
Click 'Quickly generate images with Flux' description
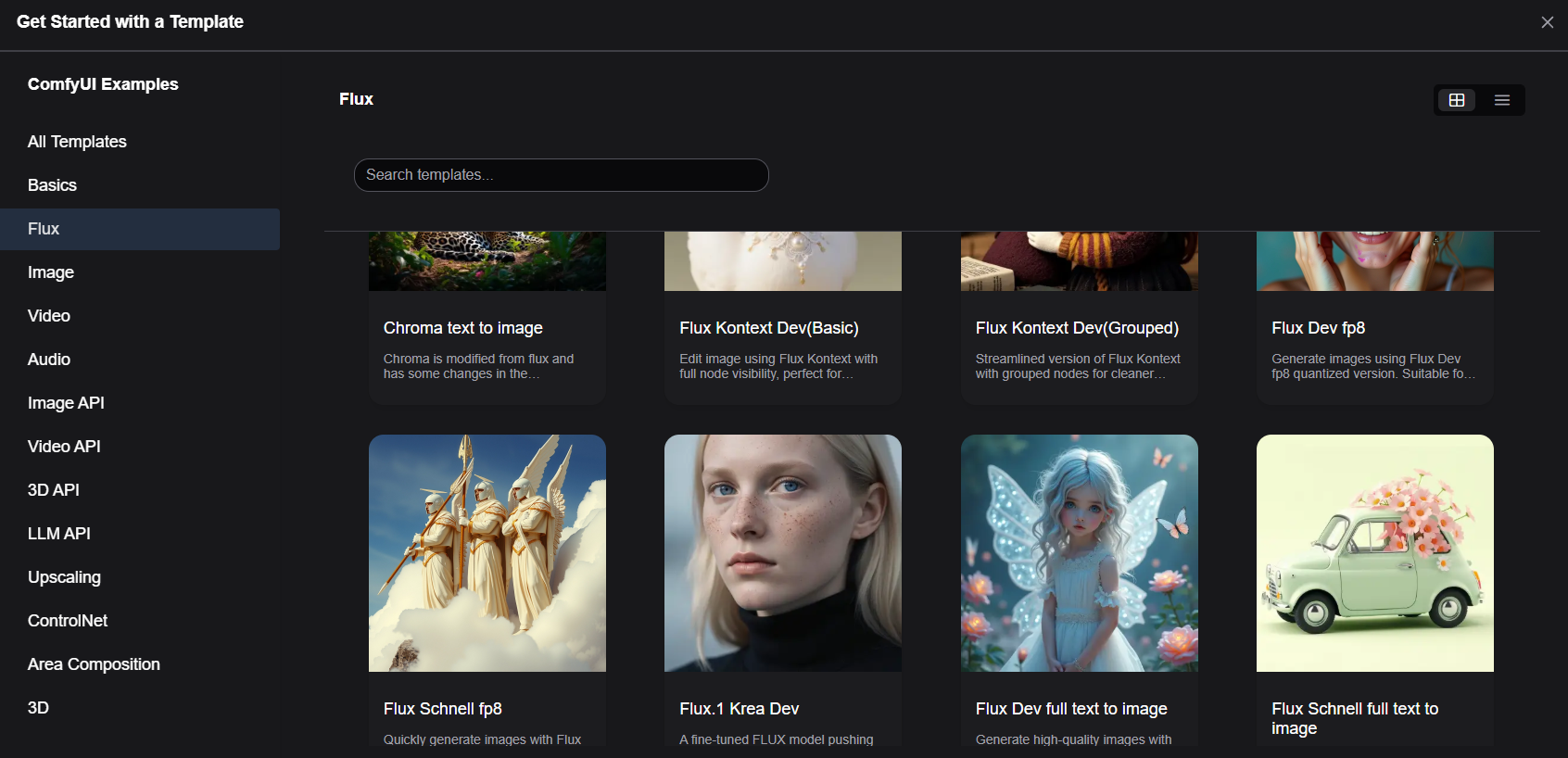click(482, 739)
